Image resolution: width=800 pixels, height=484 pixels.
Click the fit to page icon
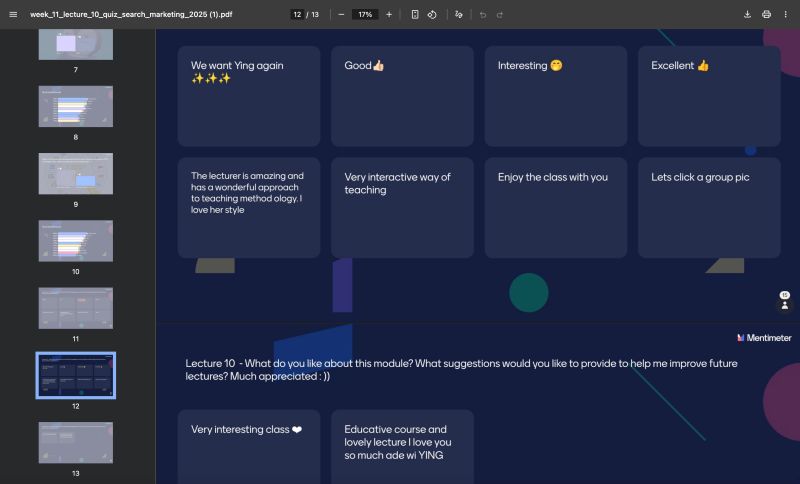point(415,14)
